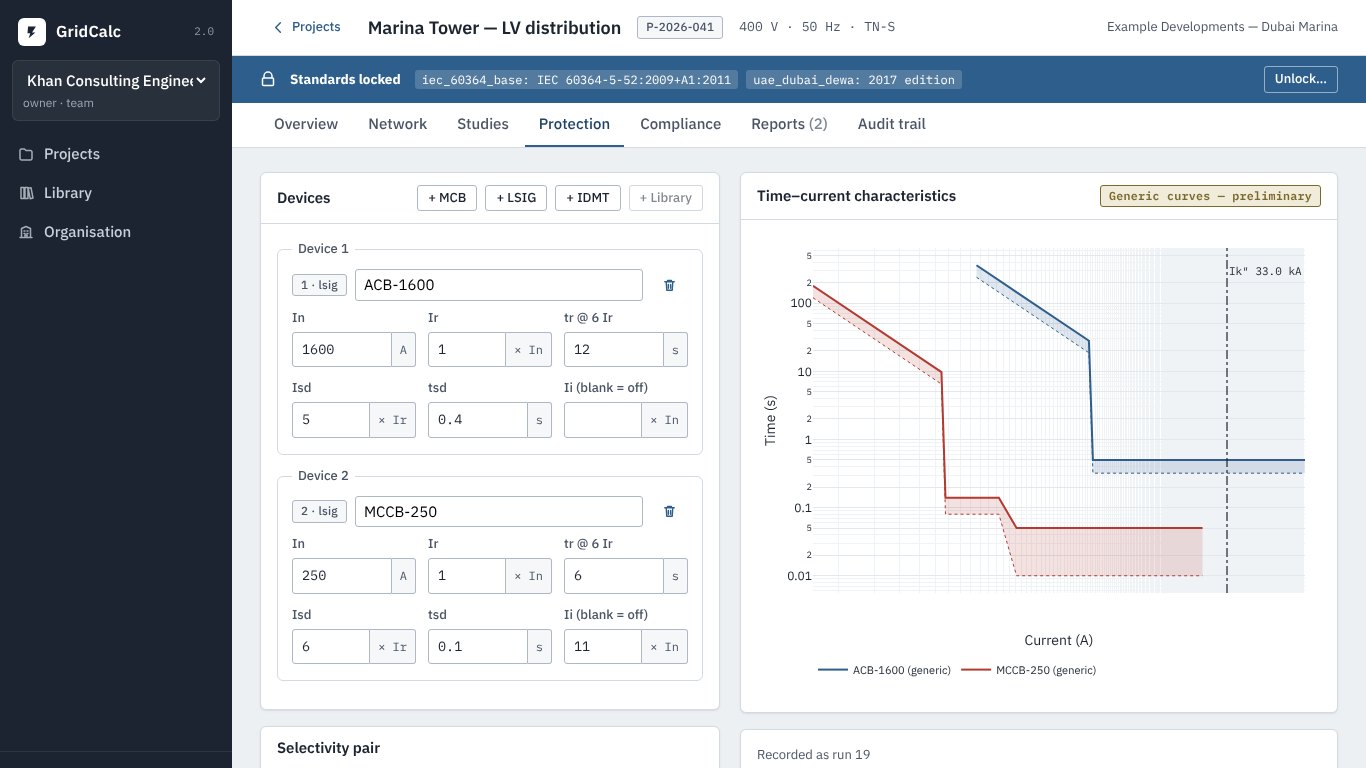Click Device 2 Ii field showing 11
Screen dimensions: 1366x768
[x=602, y=646]
